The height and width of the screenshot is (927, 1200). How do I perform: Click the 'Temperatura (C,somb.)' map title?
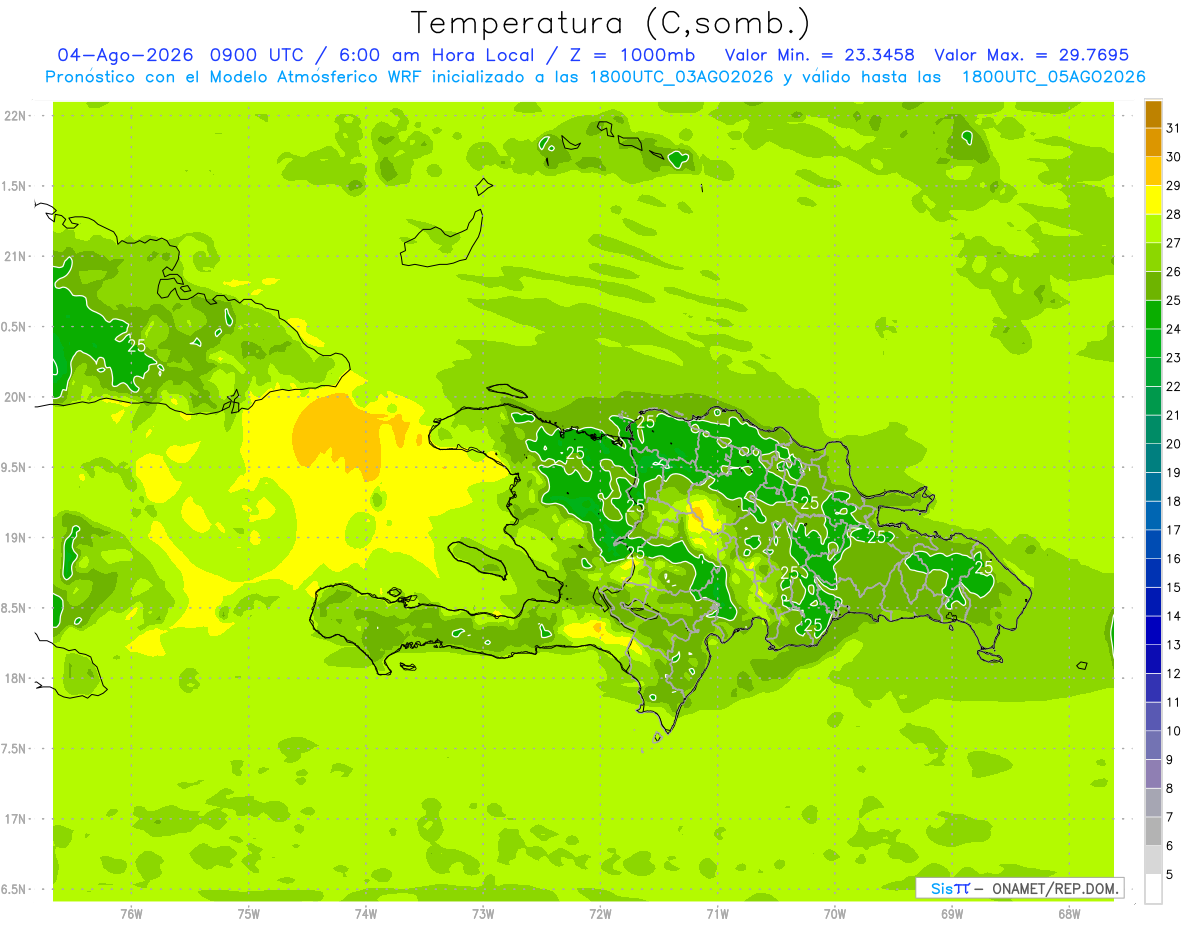point(610,22)
